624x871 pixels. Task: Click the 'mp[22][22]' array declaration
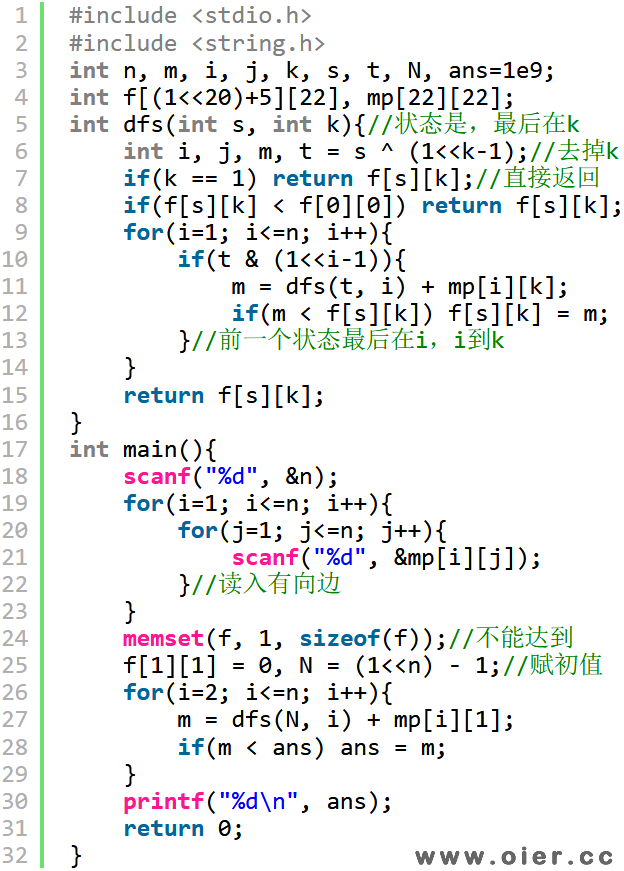click(x=440, y=98)
